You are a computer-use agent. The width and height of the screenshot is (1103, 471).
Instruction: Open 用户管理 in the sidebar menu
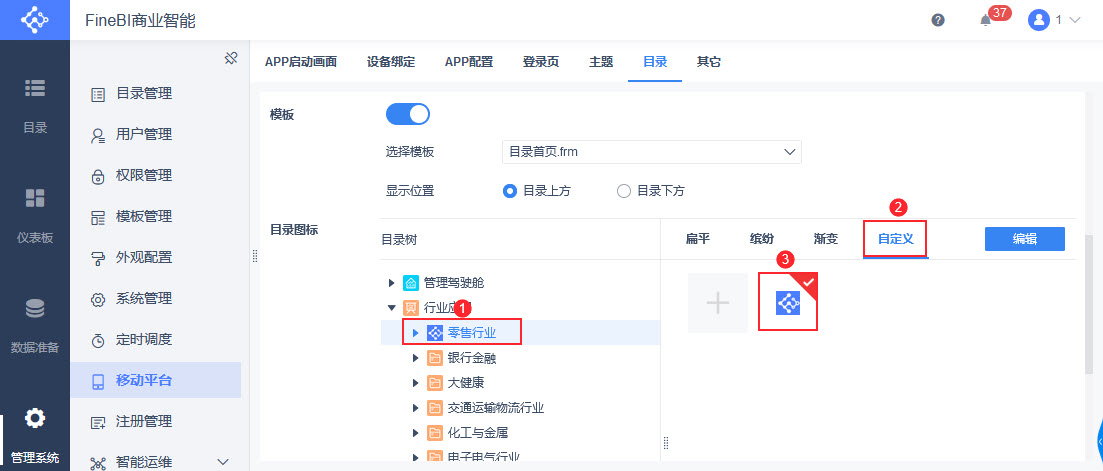click(143, 134)
